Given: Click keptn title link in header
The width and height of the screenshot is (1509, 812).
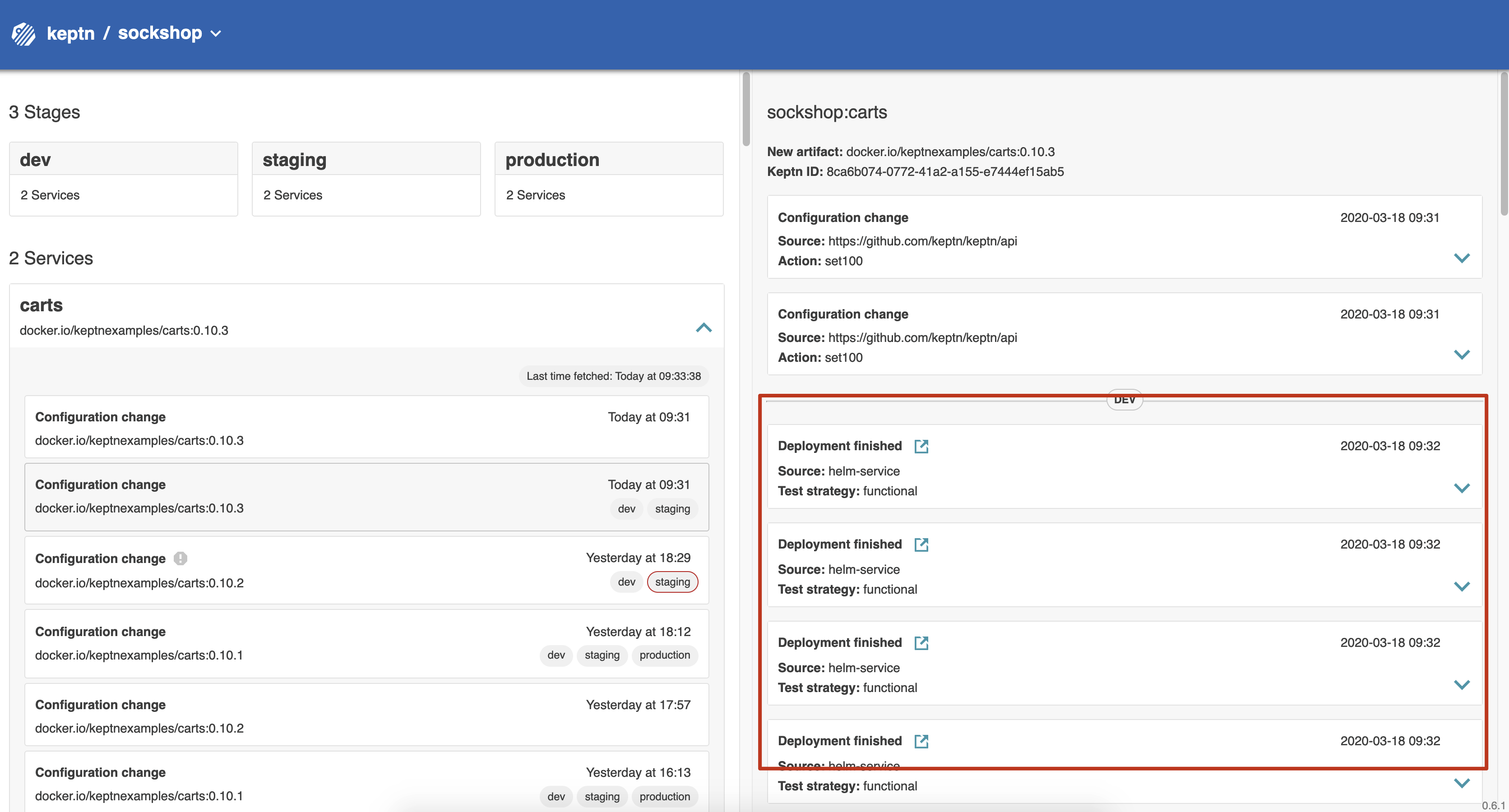Looking at the screenshot, I should point(70,33).
